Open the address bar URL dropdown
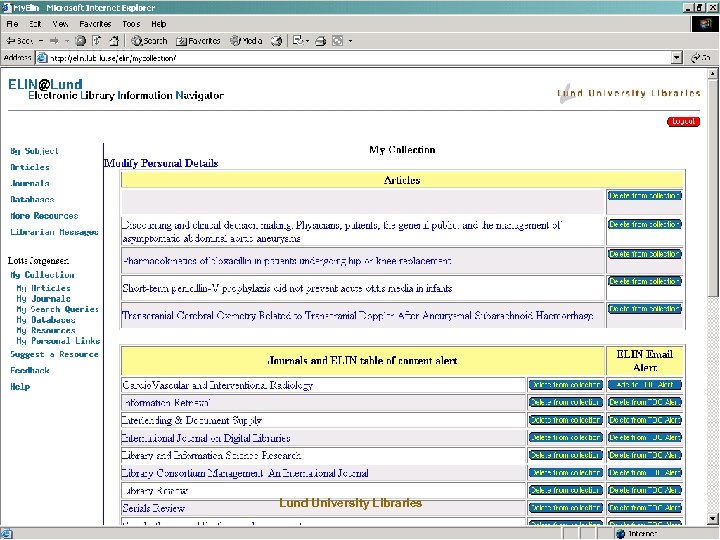Screen dimensions: 720x540 coord(676,58)
